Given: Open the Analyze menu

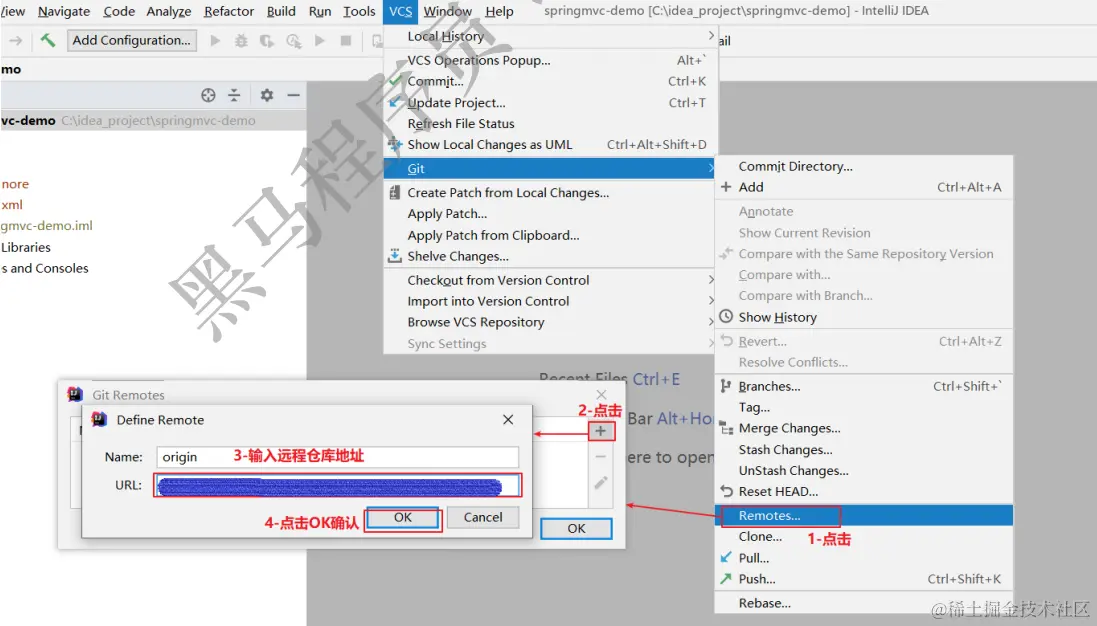Looking at the screenshot, I should point(169,11).
